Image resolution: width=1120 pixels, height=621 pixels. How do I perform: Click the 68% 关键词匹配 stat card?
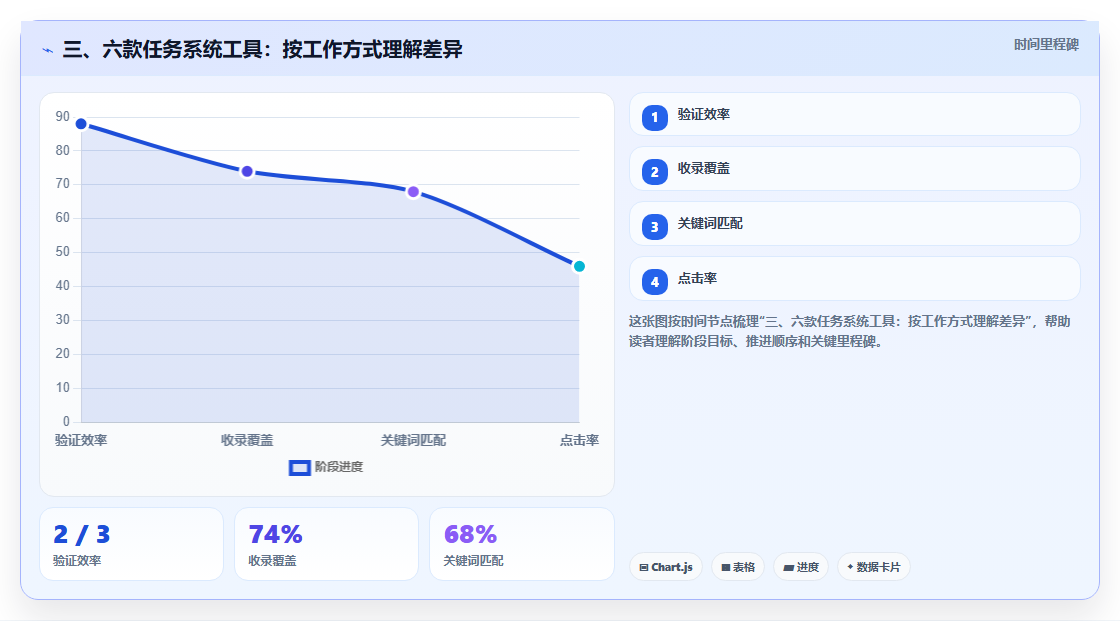pyautogui.click(x=521, y=545)
